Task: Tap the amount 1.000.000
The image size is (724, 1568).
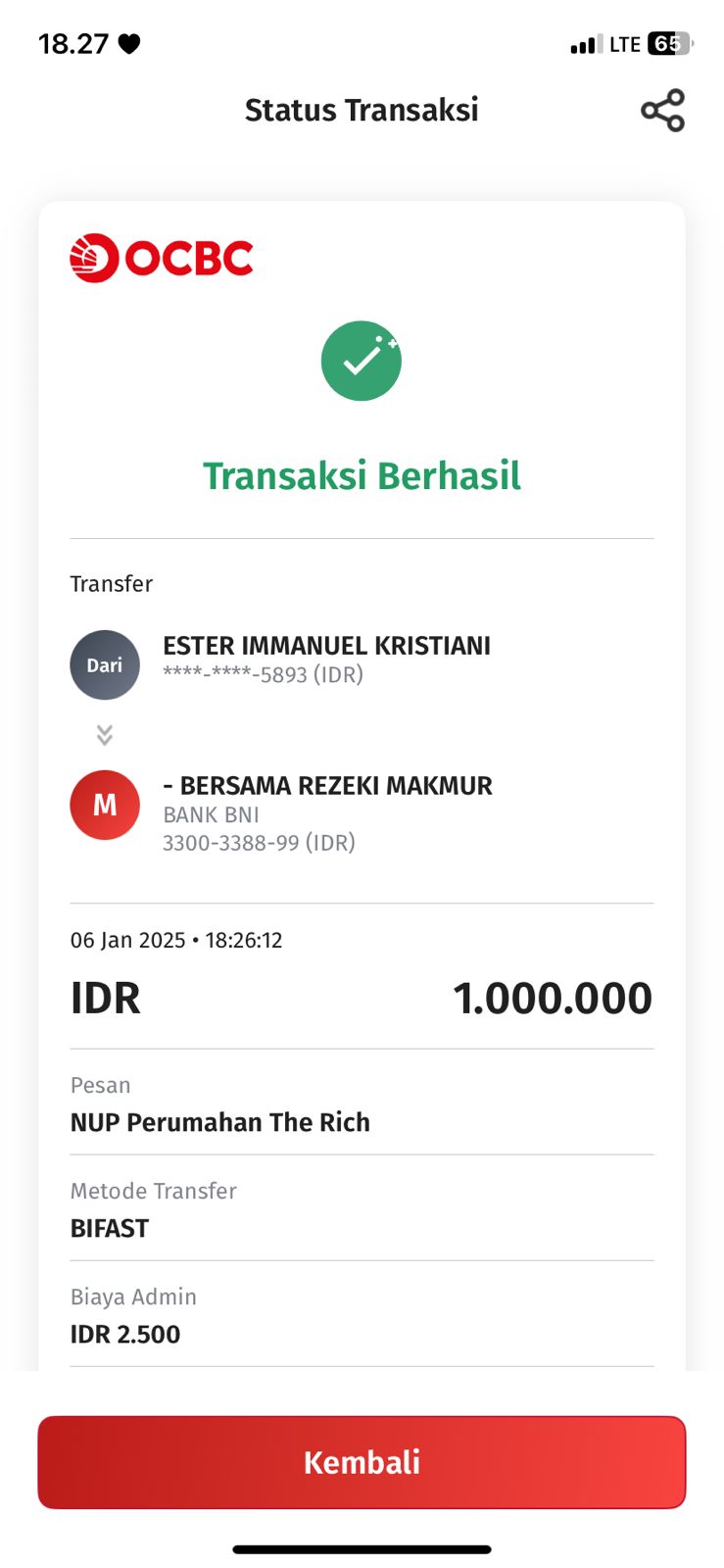Action: click(552, 998)
